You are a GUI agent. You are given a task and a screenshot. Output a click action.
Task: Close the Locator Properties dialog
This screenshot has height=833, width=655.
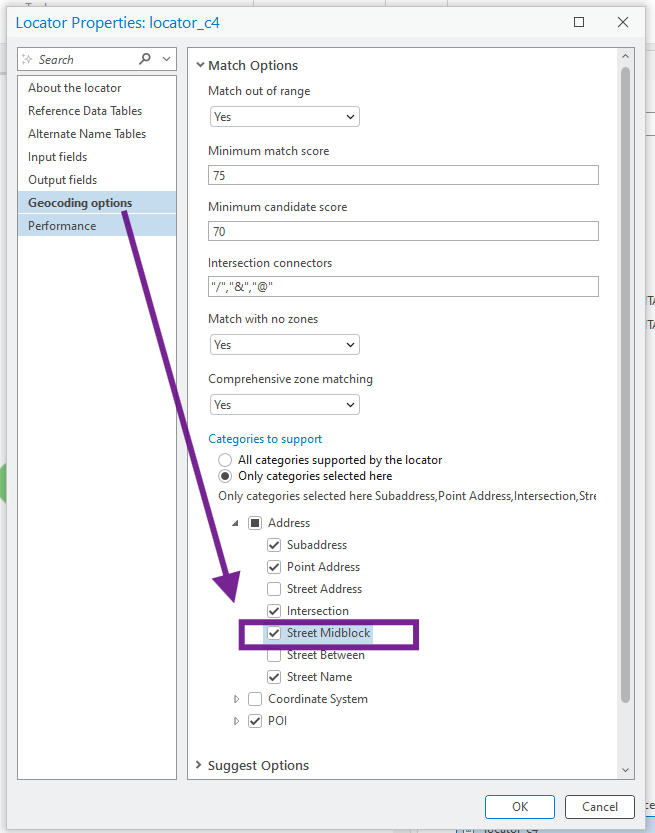click(x=623, y=21)
